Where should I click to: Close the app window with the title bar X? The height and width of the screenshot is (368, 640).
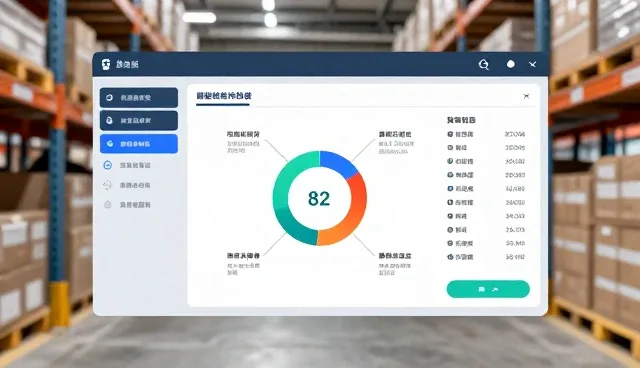[532, 64]
